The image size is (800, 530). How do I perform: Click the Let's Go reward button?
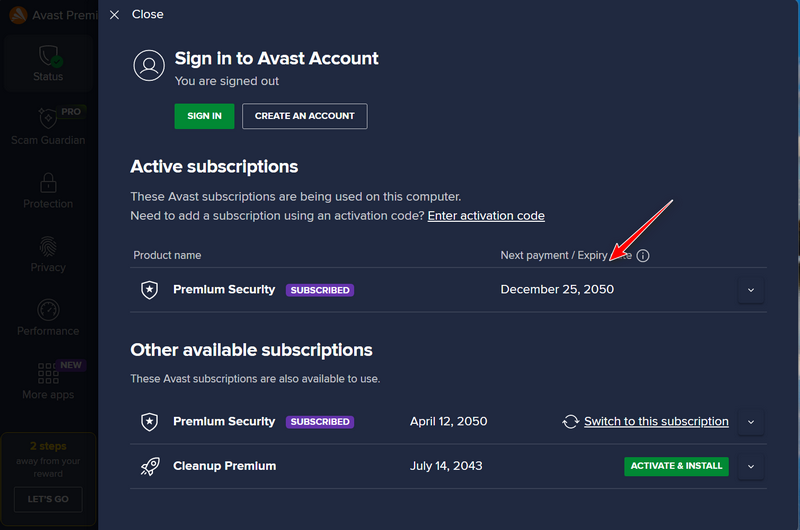pyautogui.click(x=48, y=499)
